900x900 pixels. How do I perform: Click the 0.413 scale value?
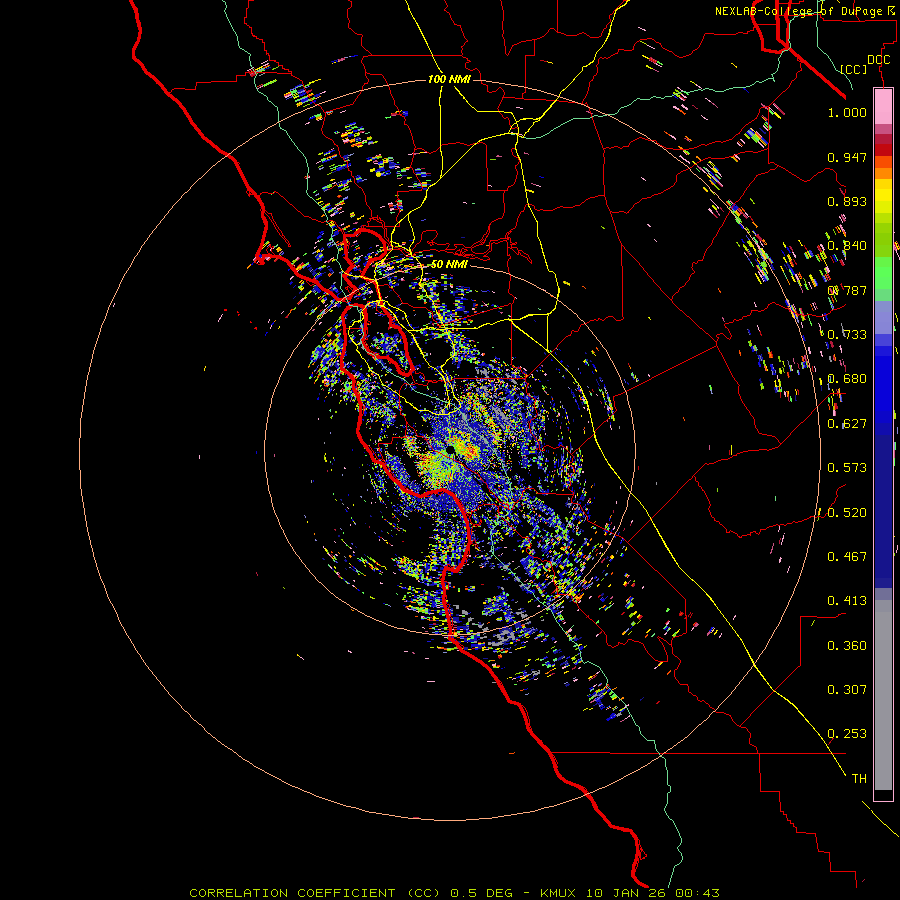click(847, 601)
